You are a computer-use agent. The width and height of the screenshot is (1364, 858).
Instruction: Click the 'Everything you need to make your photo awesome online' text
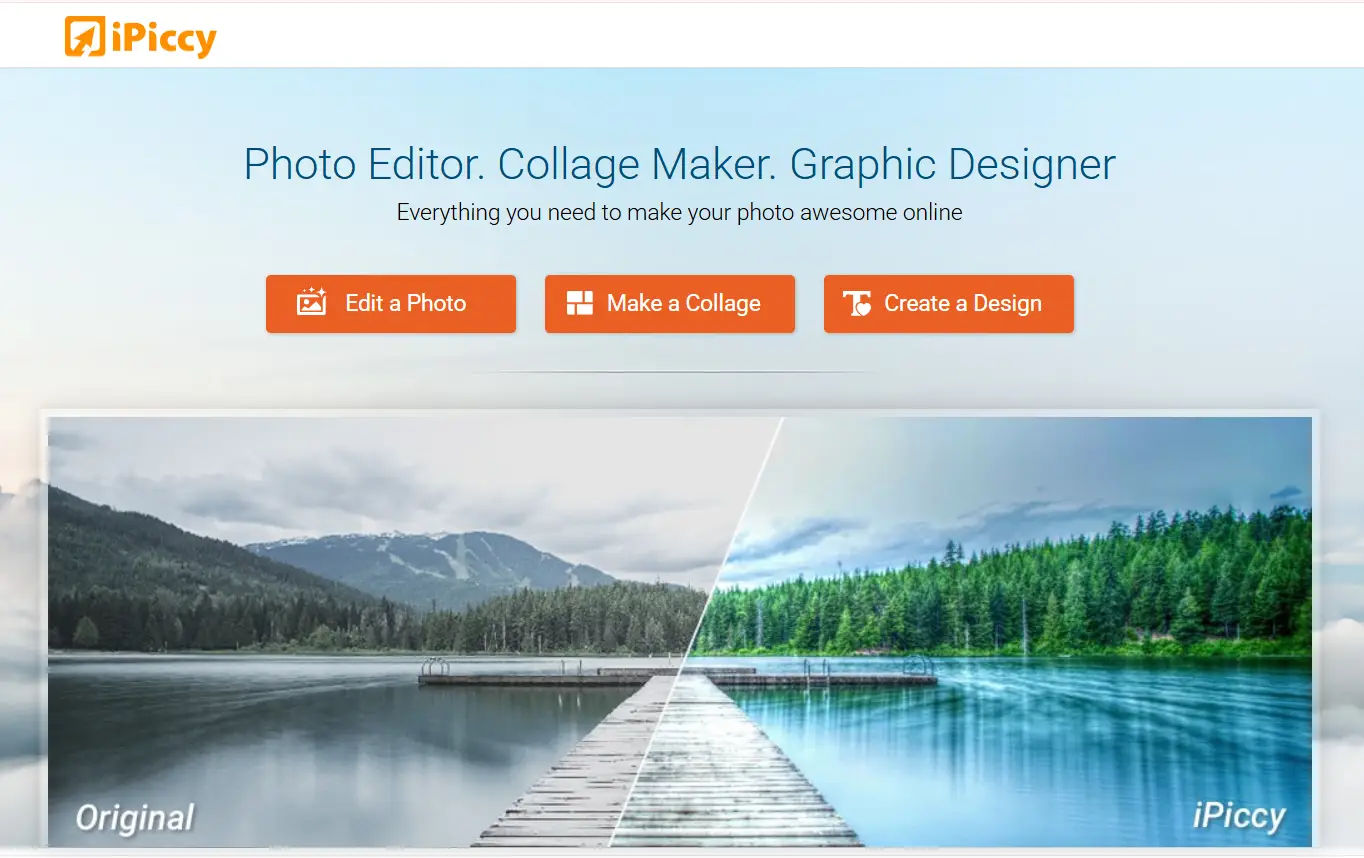[x=680, y=212]
